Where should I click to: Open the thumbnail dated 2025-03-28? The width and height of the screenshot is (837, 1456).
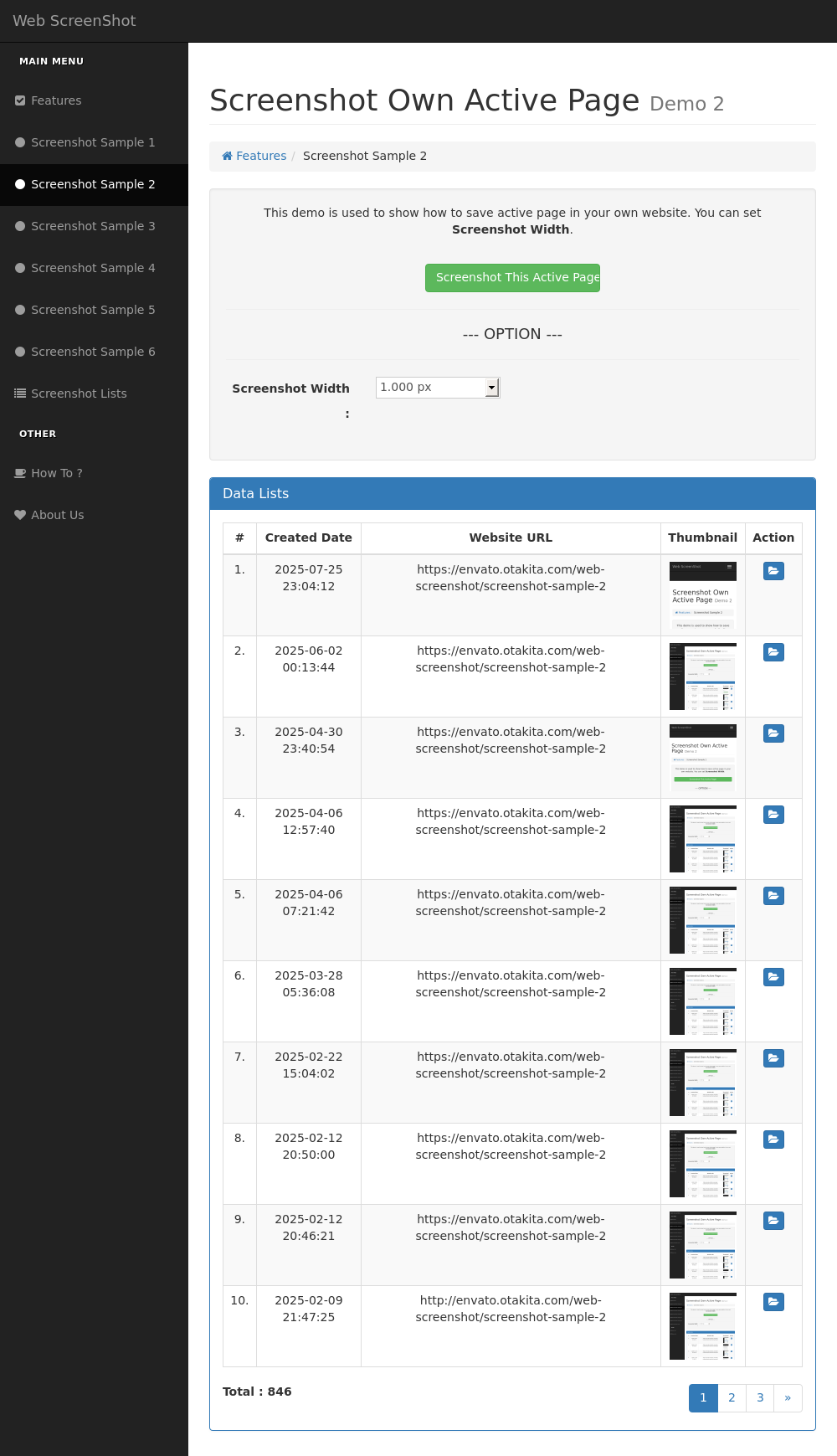[703, 1001]
